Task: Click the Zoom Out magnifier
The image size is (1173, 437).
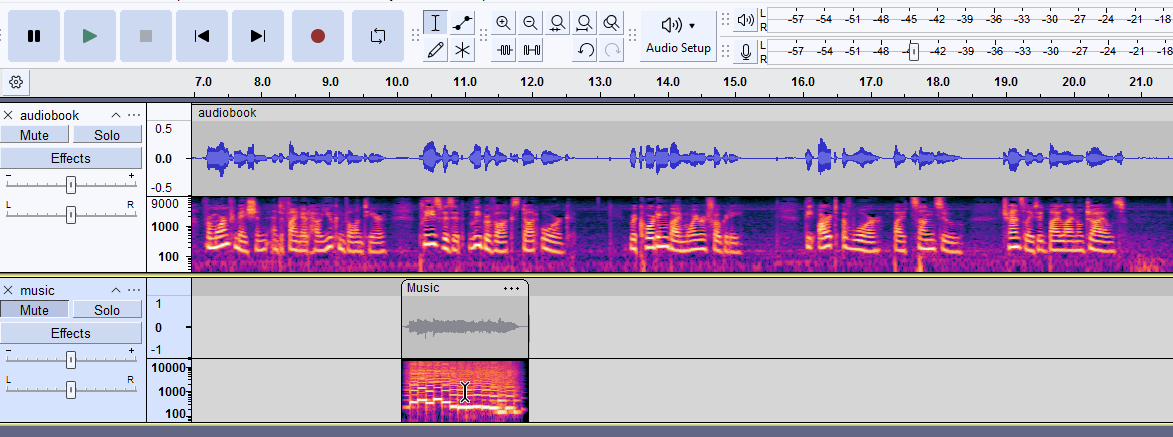Action: [x=530, y=22]
